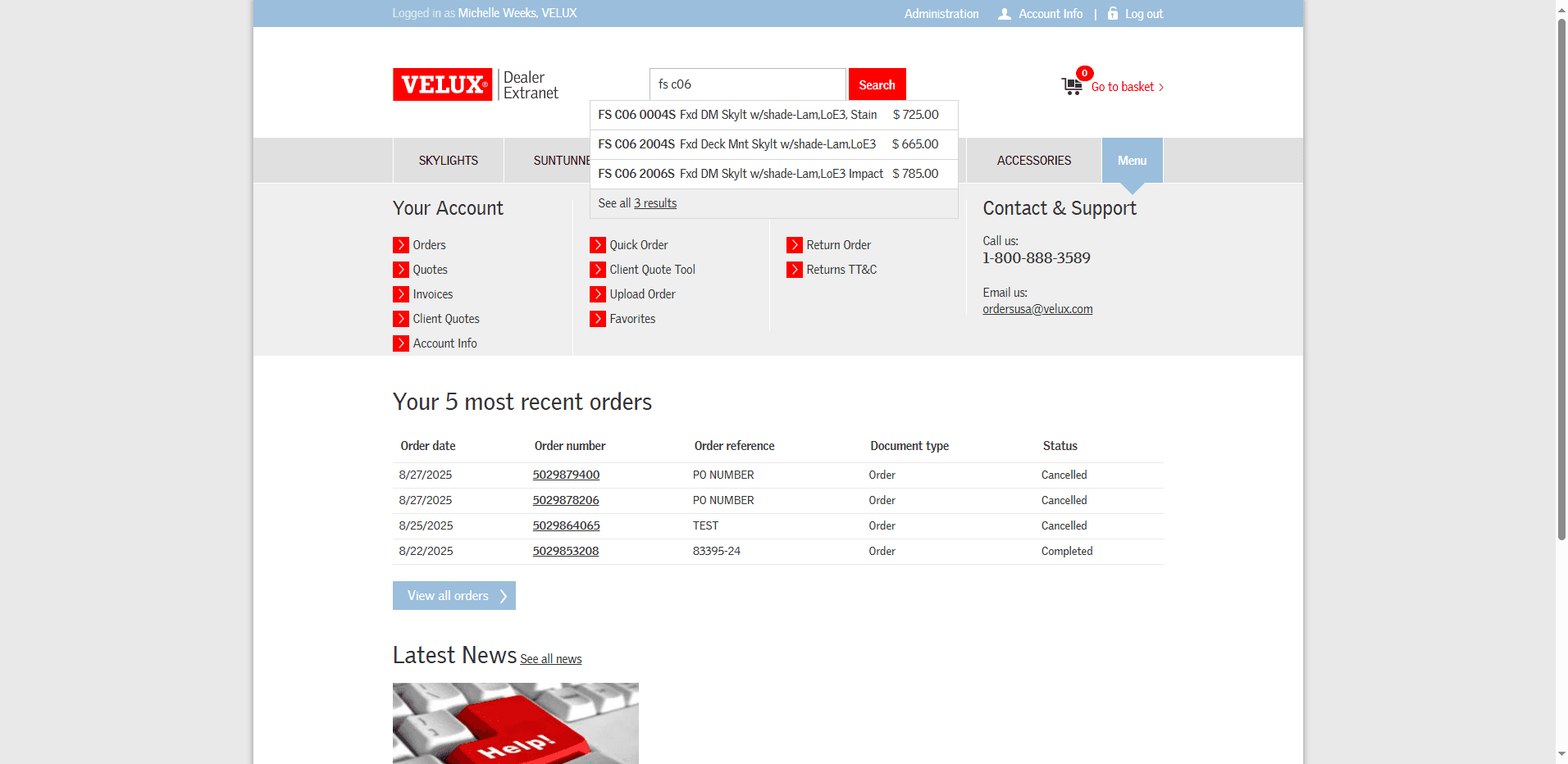Open the Administration link in top bar

[941, 14]
